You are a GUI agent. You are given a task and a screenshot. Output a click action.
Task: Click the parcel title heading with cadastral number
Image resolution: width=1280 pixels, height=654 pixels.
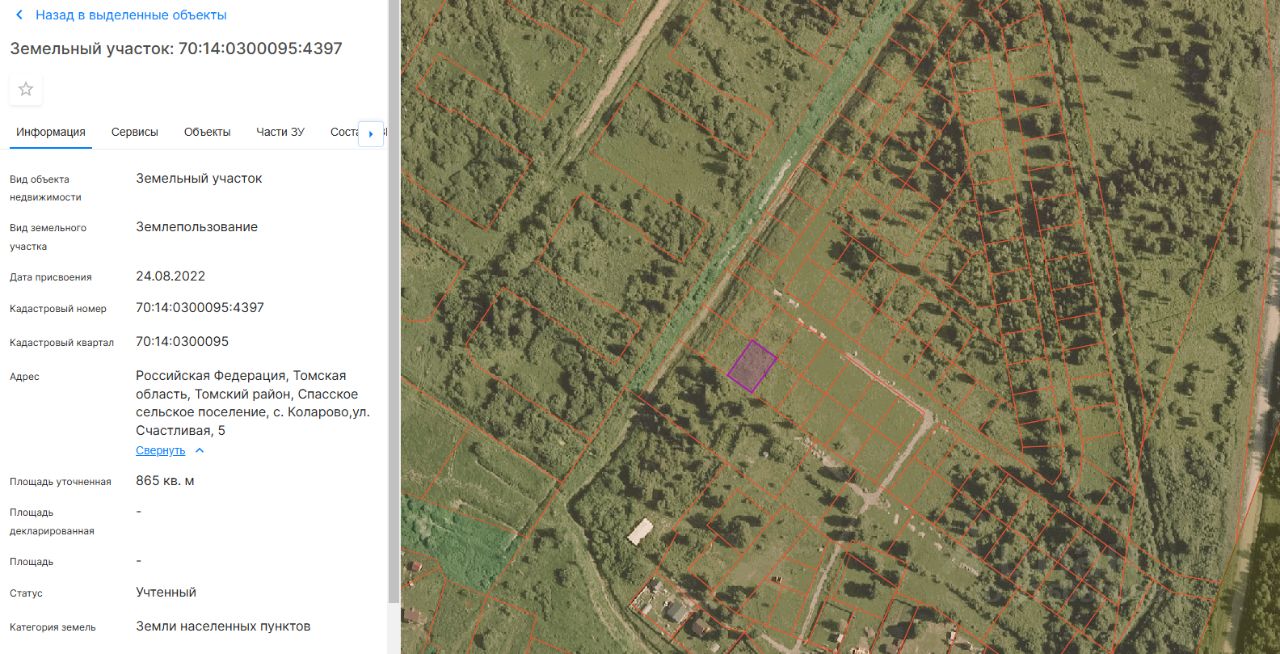point(176,49)
